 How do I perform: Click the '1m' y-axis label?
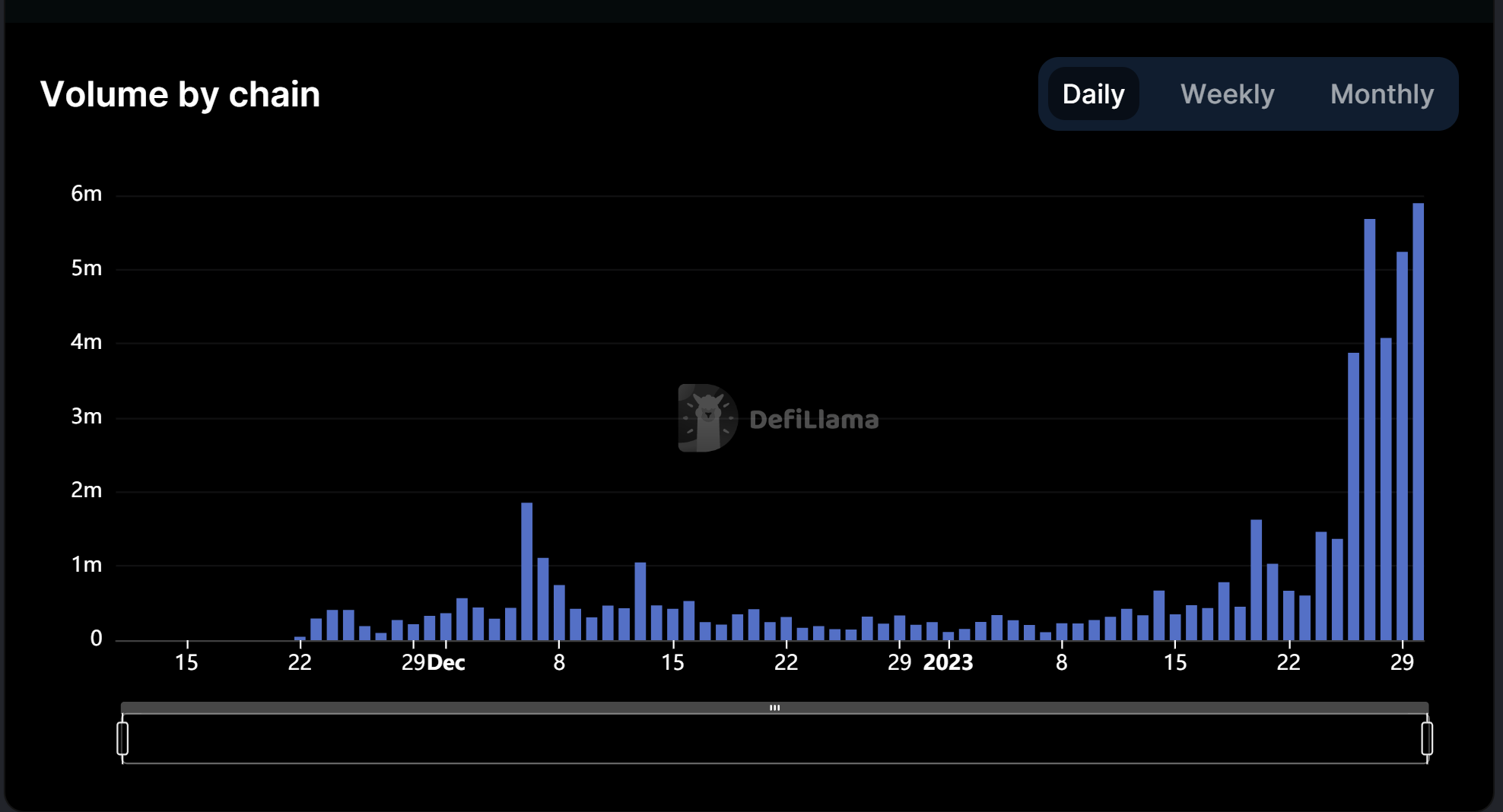click(x=86, y=565)
